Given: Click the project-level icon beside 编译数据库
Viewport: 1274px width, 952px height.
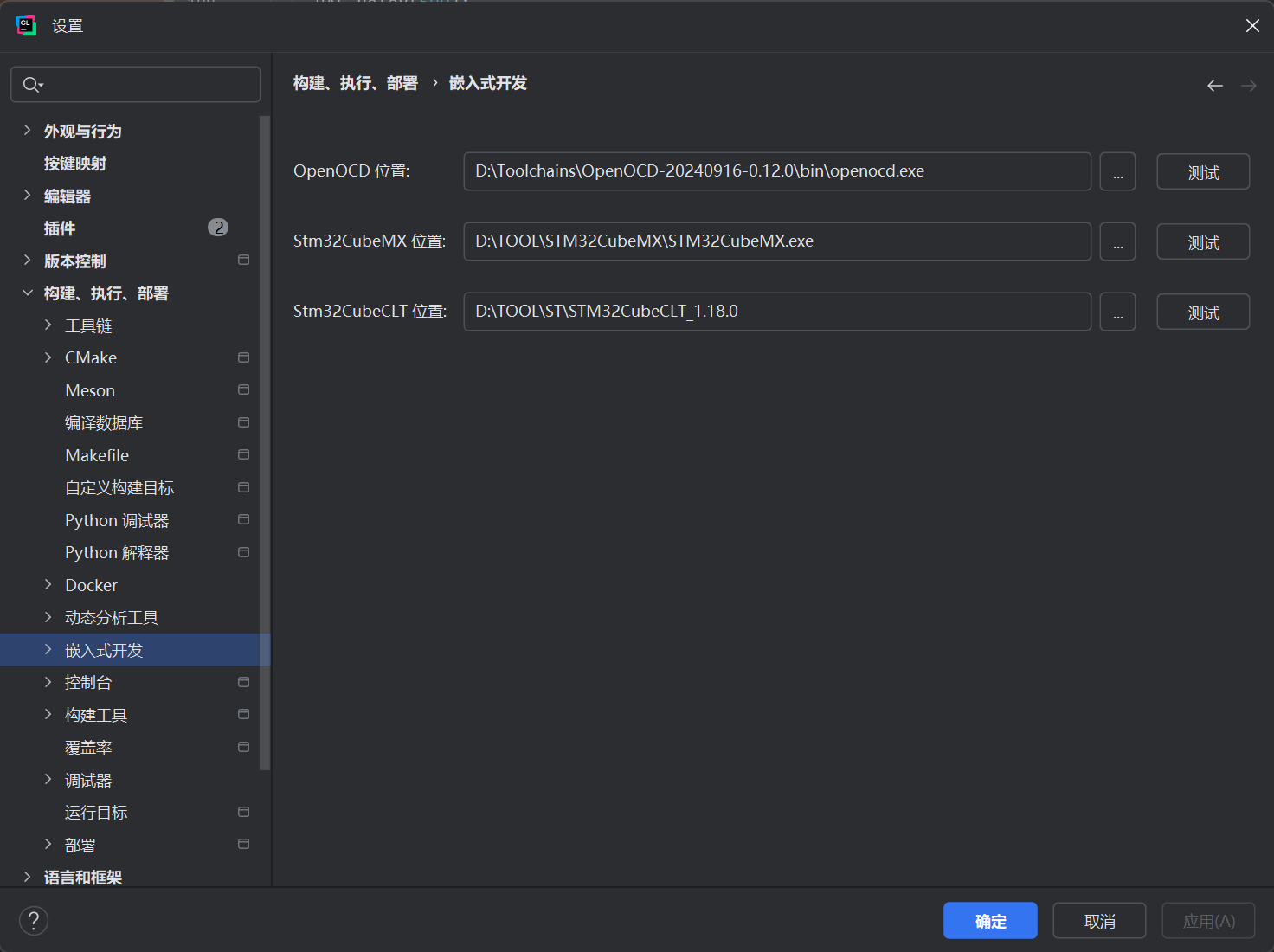Looking at the screenshot, I should (x=243, y=422).
